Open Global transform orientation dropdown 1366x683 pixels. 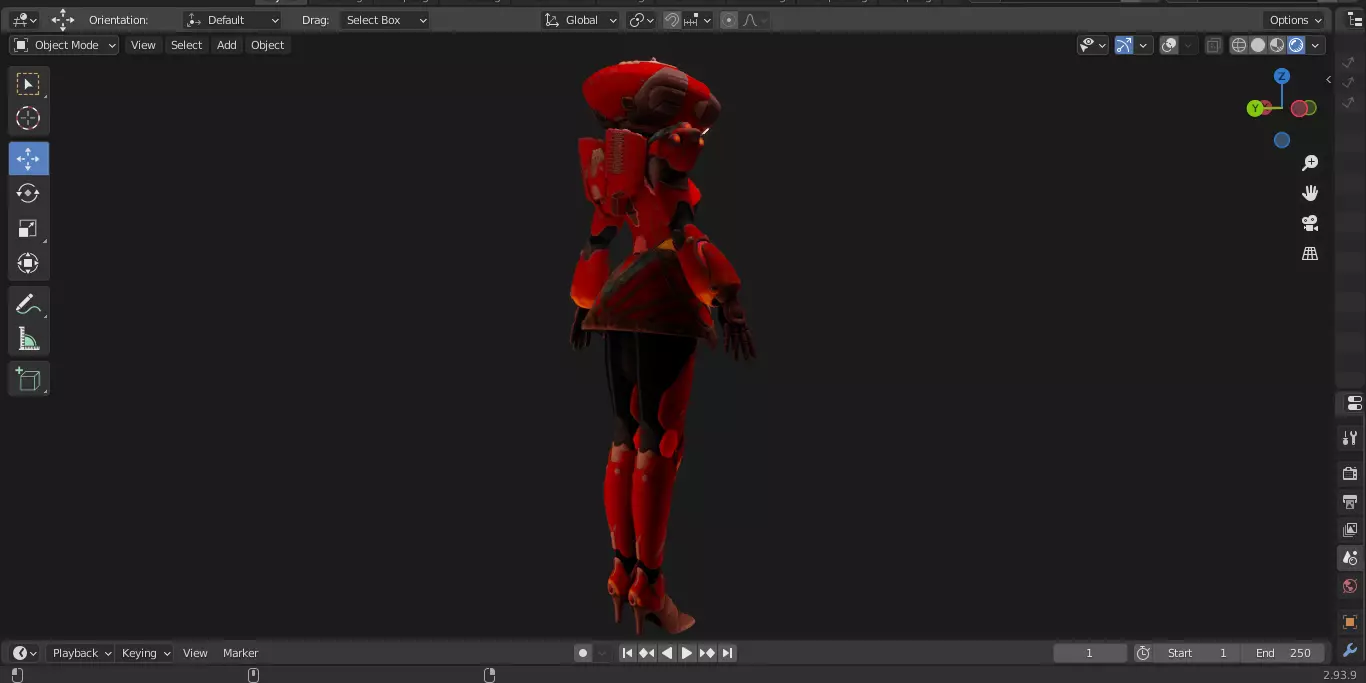pyautogui.click(x=581, y=20)
